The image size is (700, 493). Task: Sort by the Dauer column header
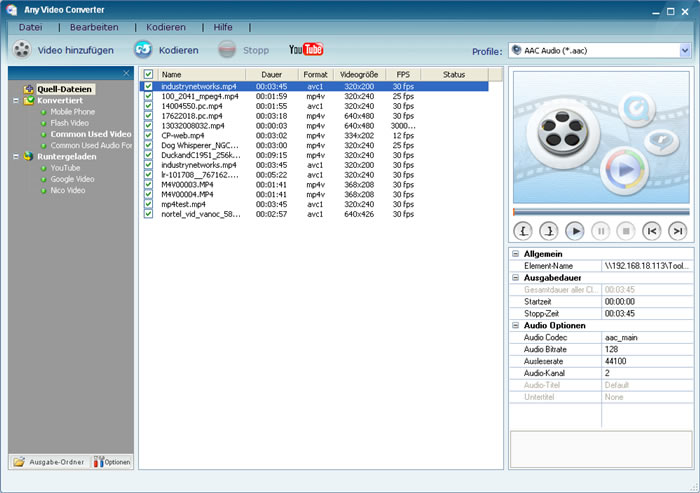point(271,75)
